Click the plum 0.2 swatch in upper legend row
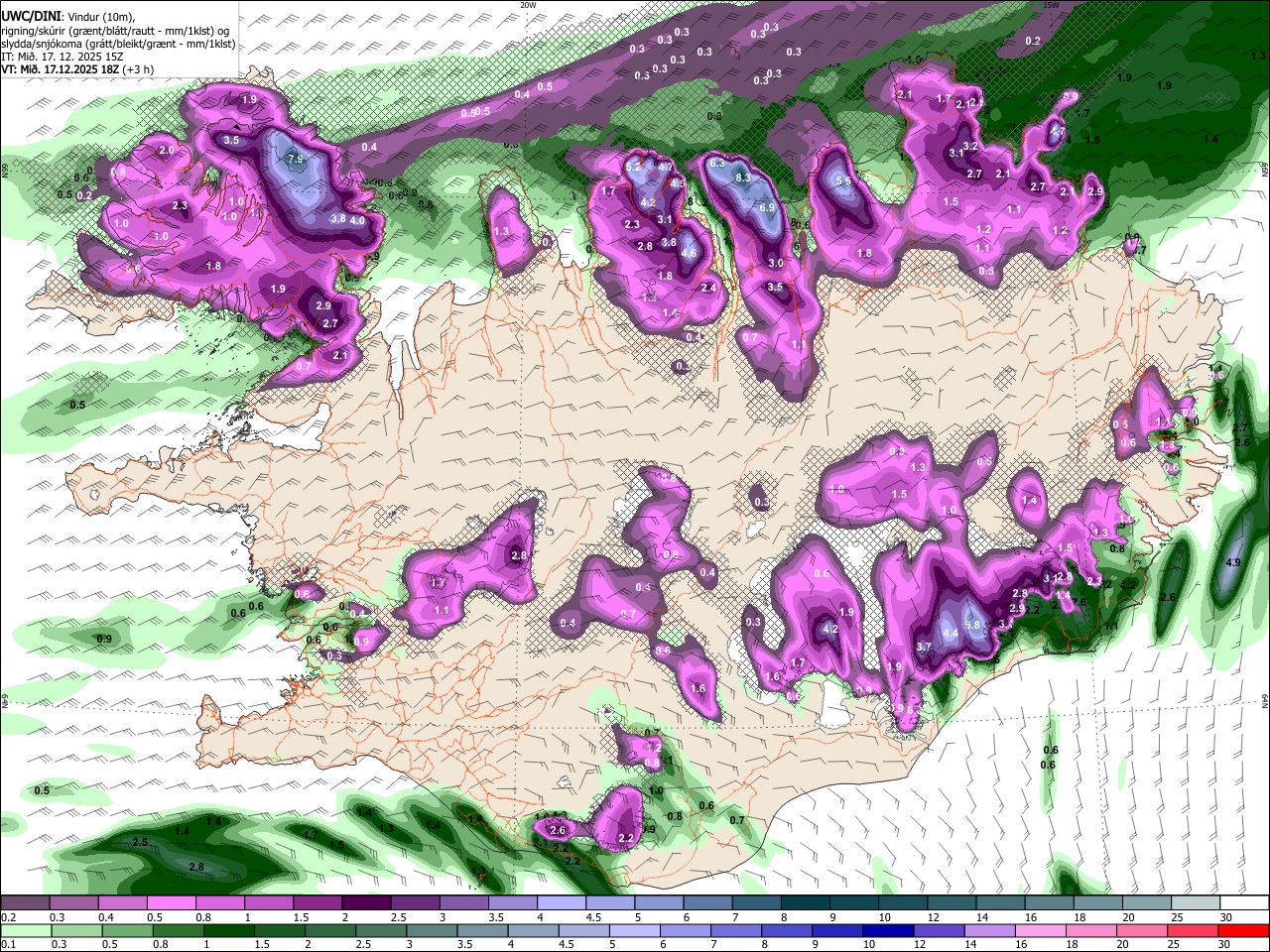This screenshot has width=1270, height=952. (x=24, y=902)
